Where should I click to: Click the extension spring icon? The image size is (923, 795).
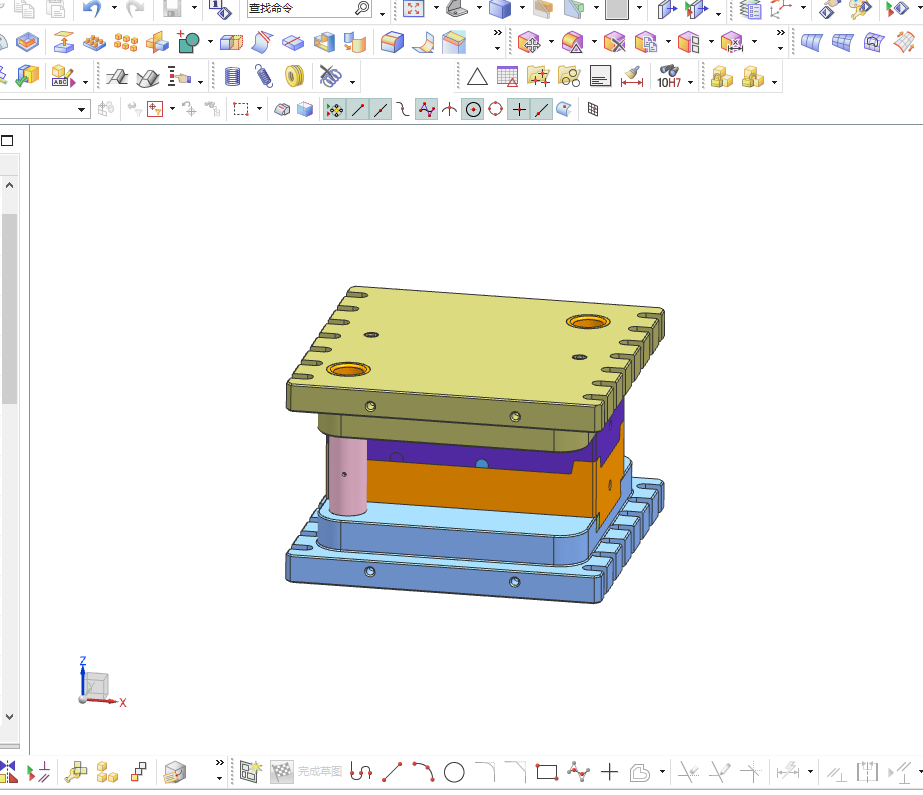point(264,76)
